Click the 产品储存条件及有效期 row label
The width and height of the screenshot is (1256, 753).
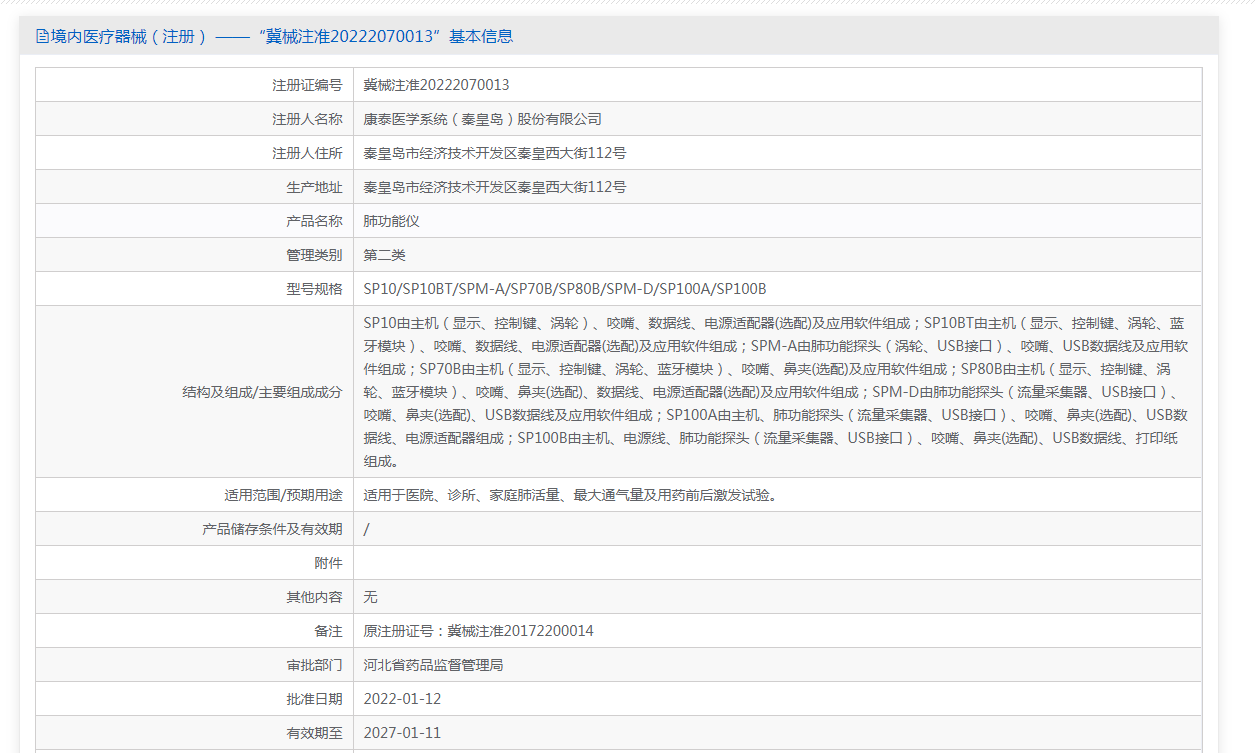pos(272,529)
